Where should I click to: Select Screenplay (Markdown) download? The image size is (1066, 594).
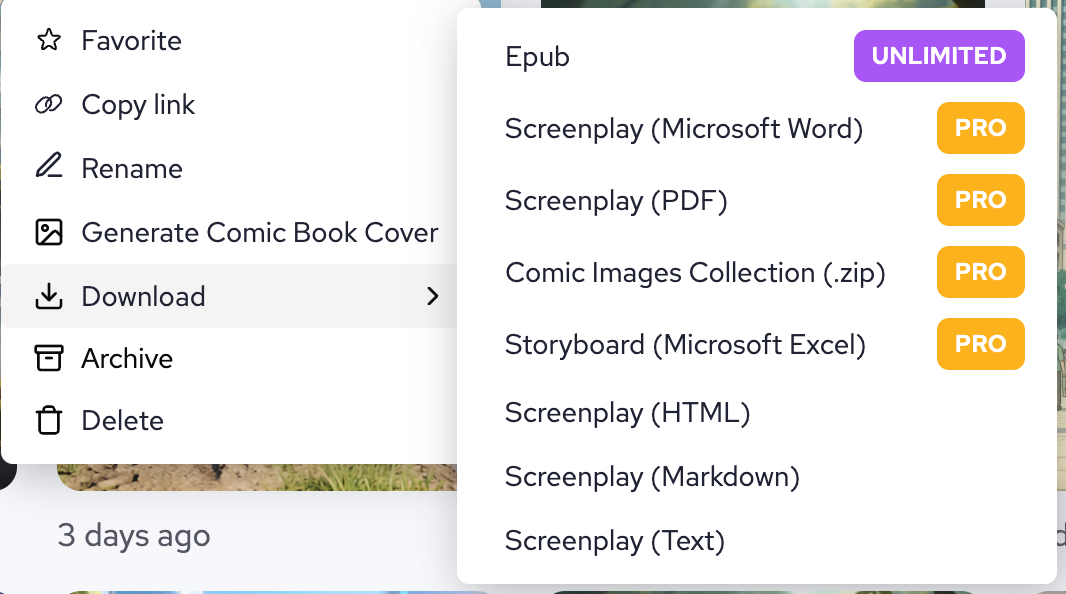pos(652,477)
